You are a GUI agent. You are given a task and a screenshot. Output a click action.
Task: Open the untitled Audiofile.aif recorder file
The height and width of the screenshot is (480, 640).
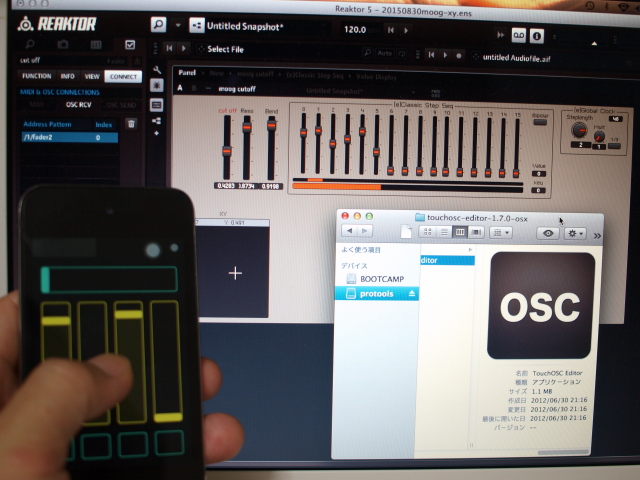[x=516, y=58]
